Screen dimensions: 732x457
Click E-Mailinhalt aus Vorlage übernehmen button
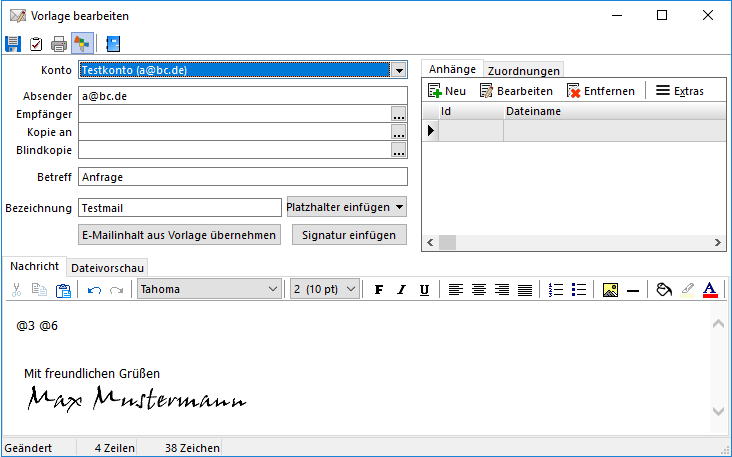click(x=179, y=235)
